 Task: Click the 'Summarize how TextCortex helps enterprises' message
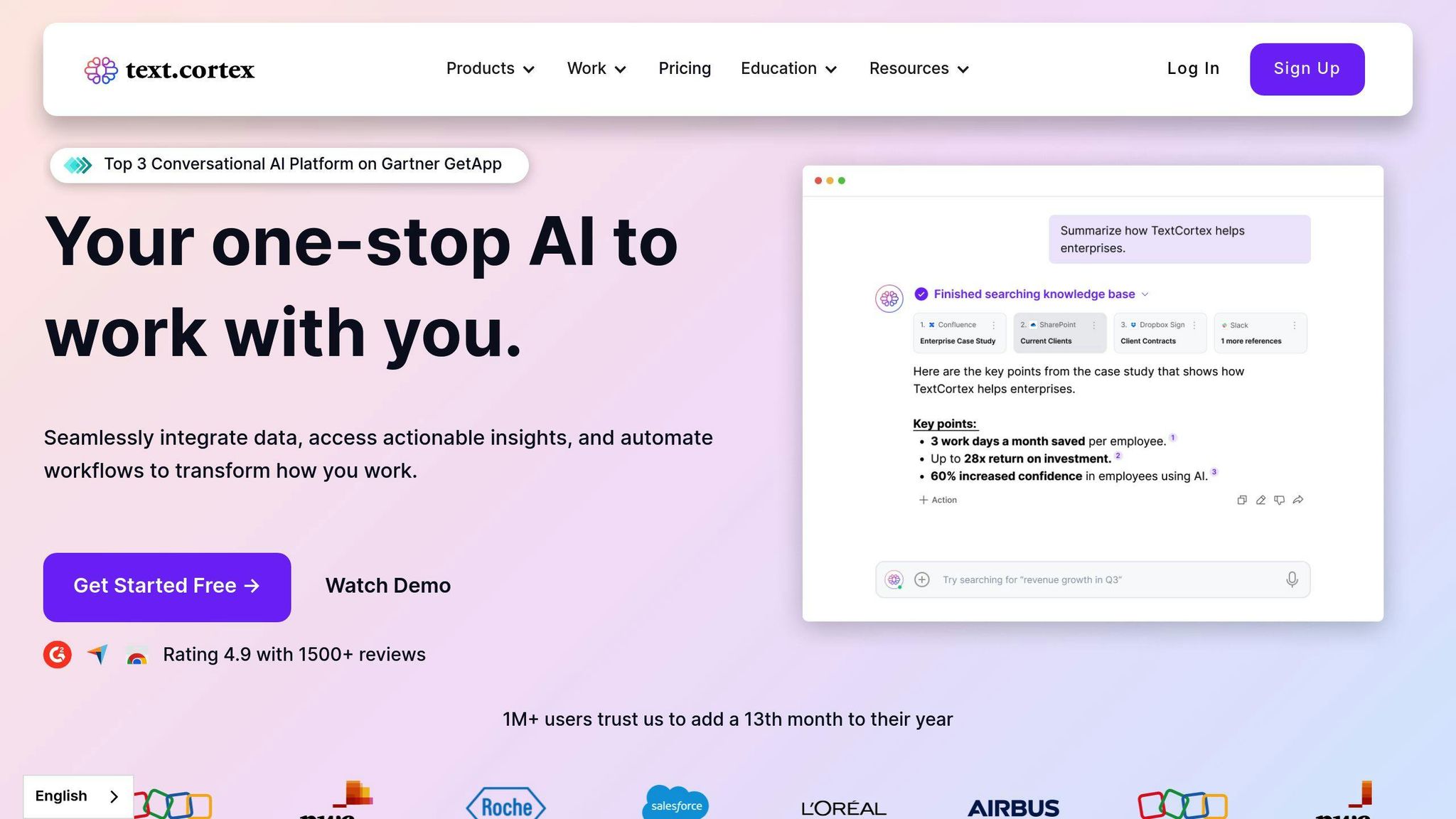[1179, 240]
